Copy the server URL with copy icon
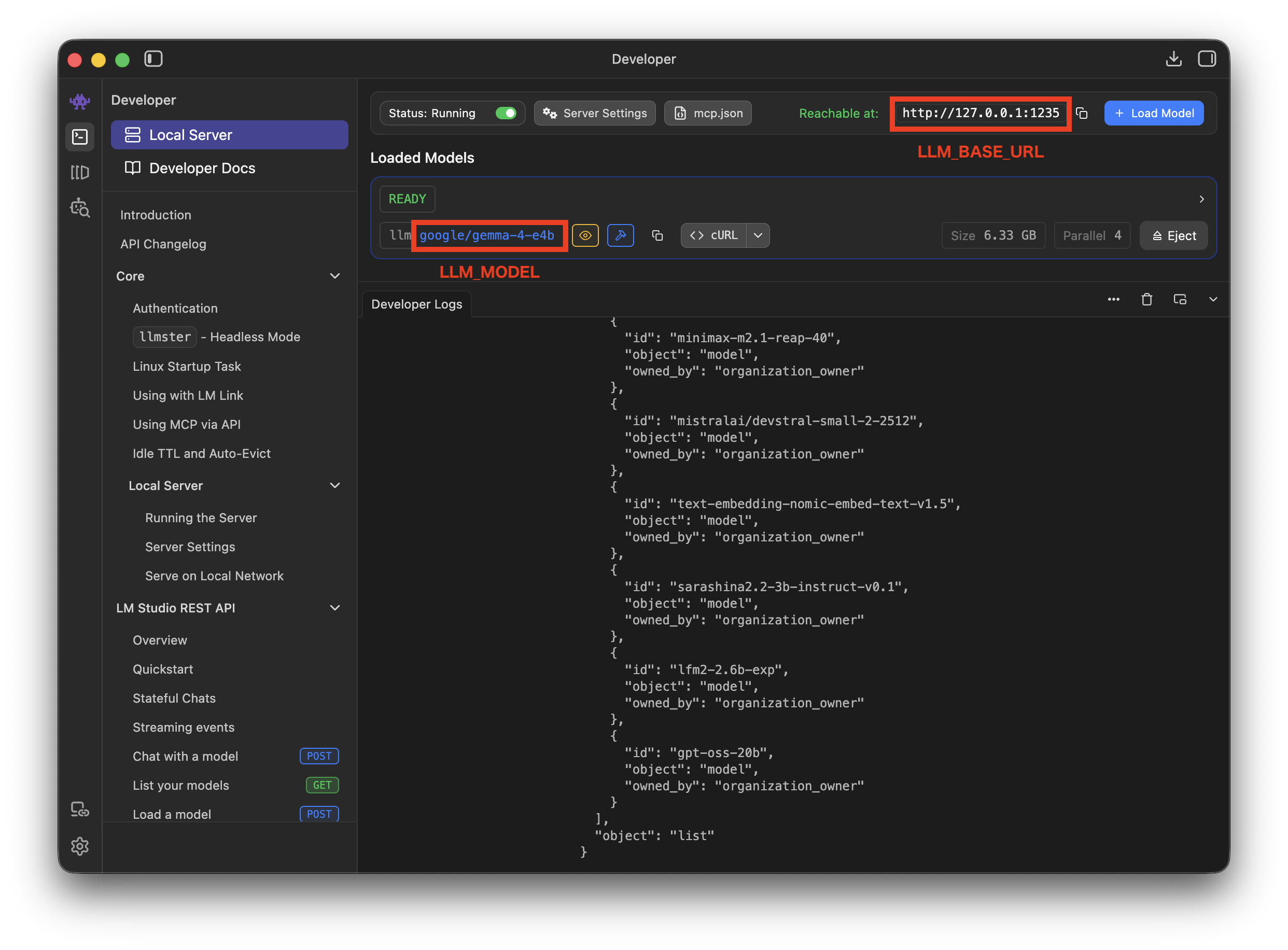Screen dimensions: 1288x950 [x=1082, y=113]
